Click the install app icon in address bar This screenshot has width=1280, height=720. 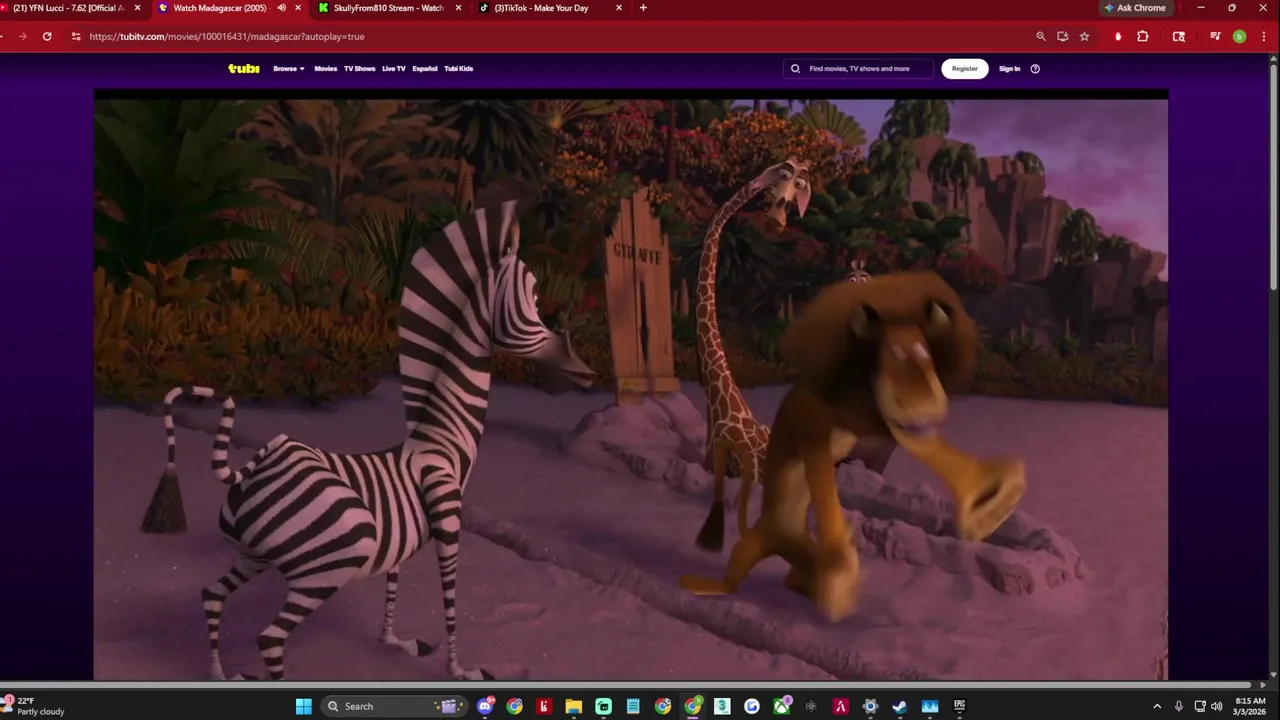[1063, 36]
